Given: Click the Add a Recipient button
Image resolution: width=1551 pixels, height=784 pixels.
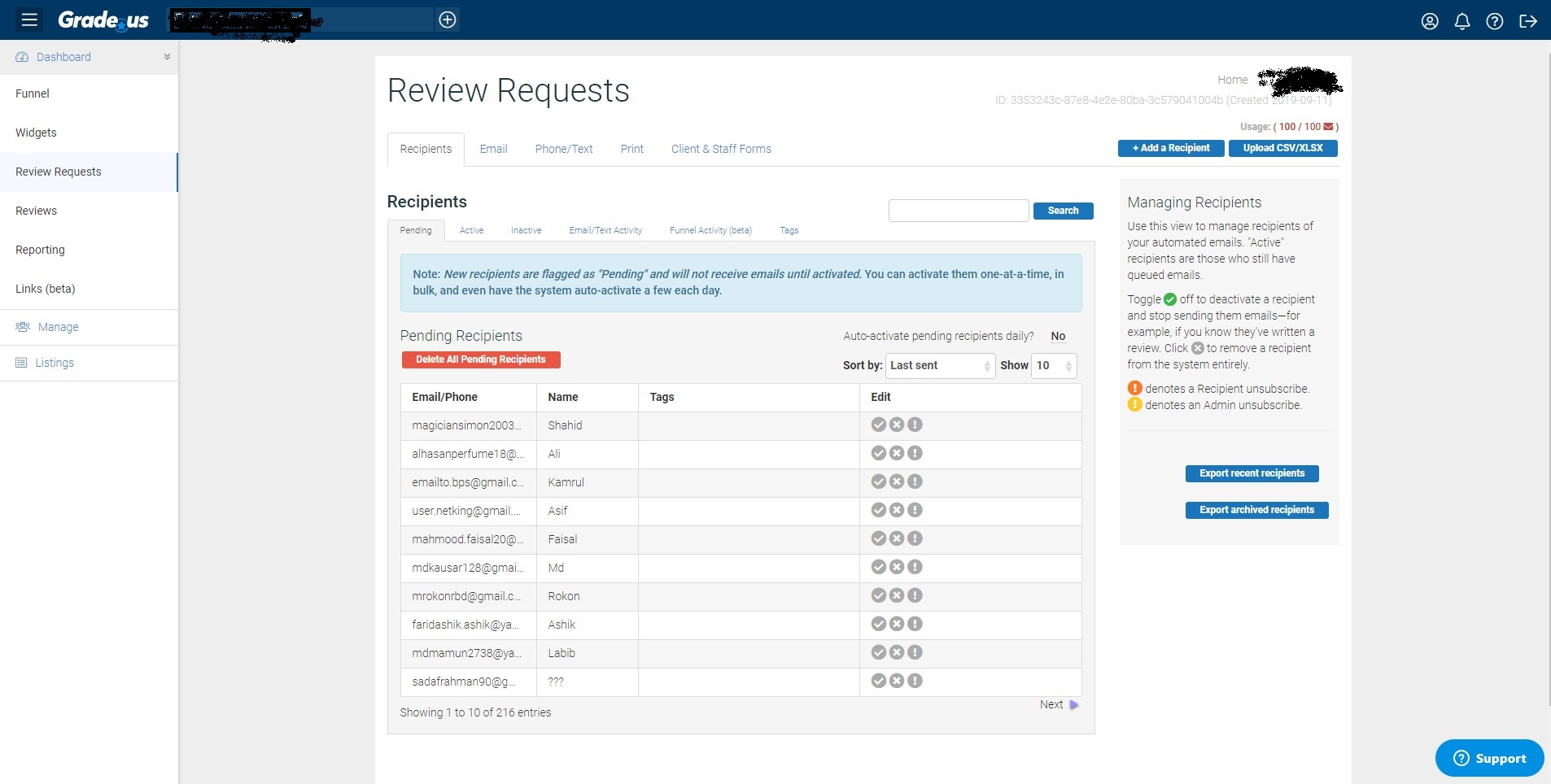Looking at the screenshot, I should click(x=1171, y=148).
